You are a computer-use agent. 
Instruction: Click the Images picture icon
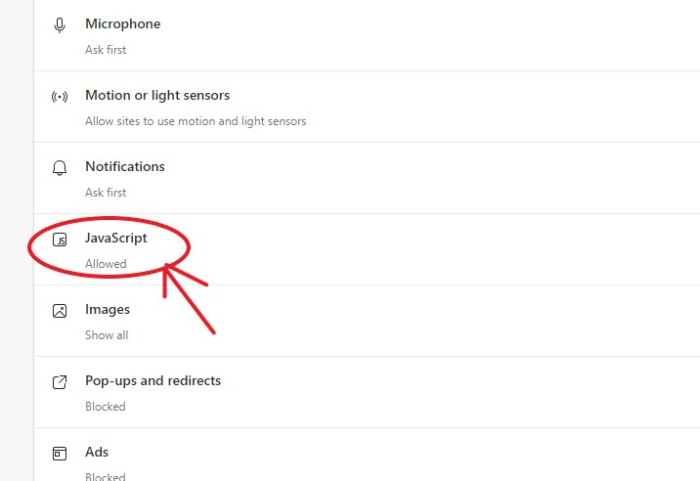point(59,311)
